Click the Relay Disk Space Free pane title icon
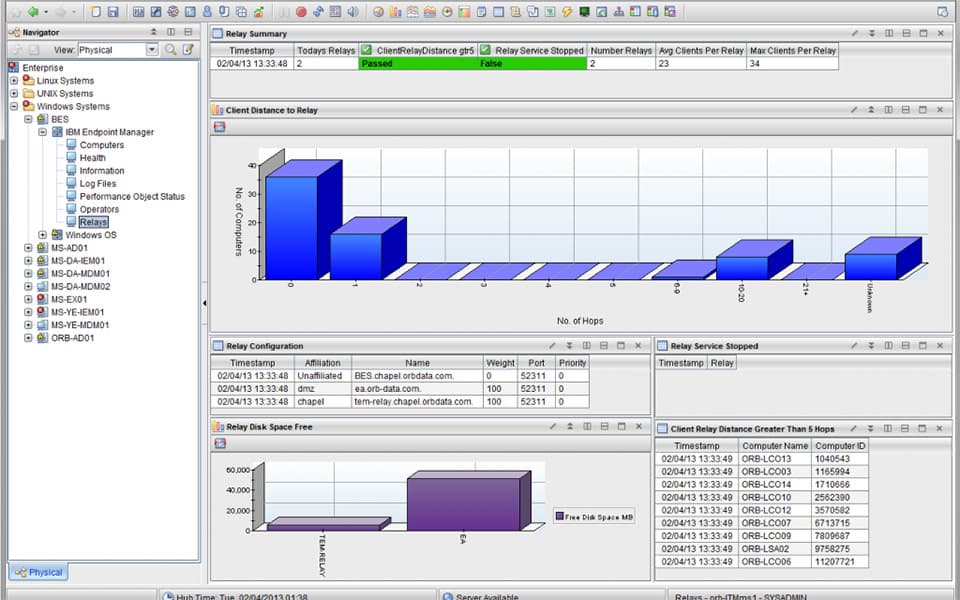This screenshot has height=600, width=960. [x=217, y=427]
